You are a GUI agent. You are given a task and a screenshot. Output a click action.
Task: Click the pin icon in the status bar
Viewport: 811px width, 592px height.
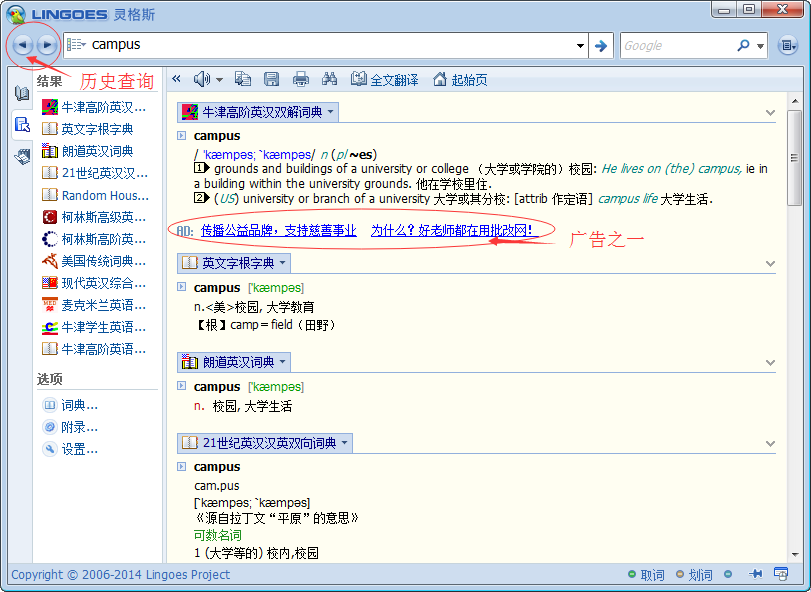[756, 573]
